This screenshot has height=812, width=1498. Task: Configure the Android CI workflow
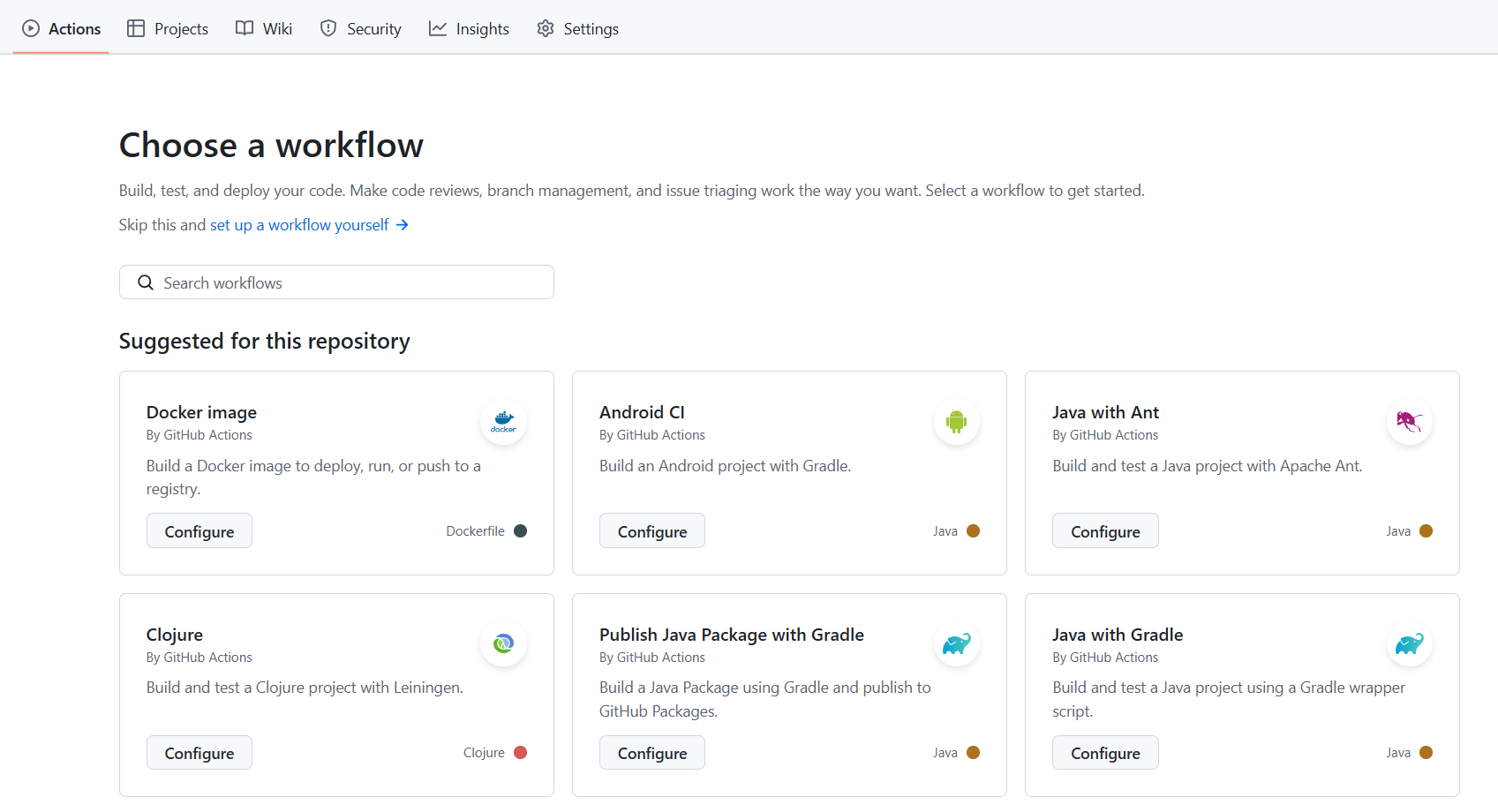[652, 531]
